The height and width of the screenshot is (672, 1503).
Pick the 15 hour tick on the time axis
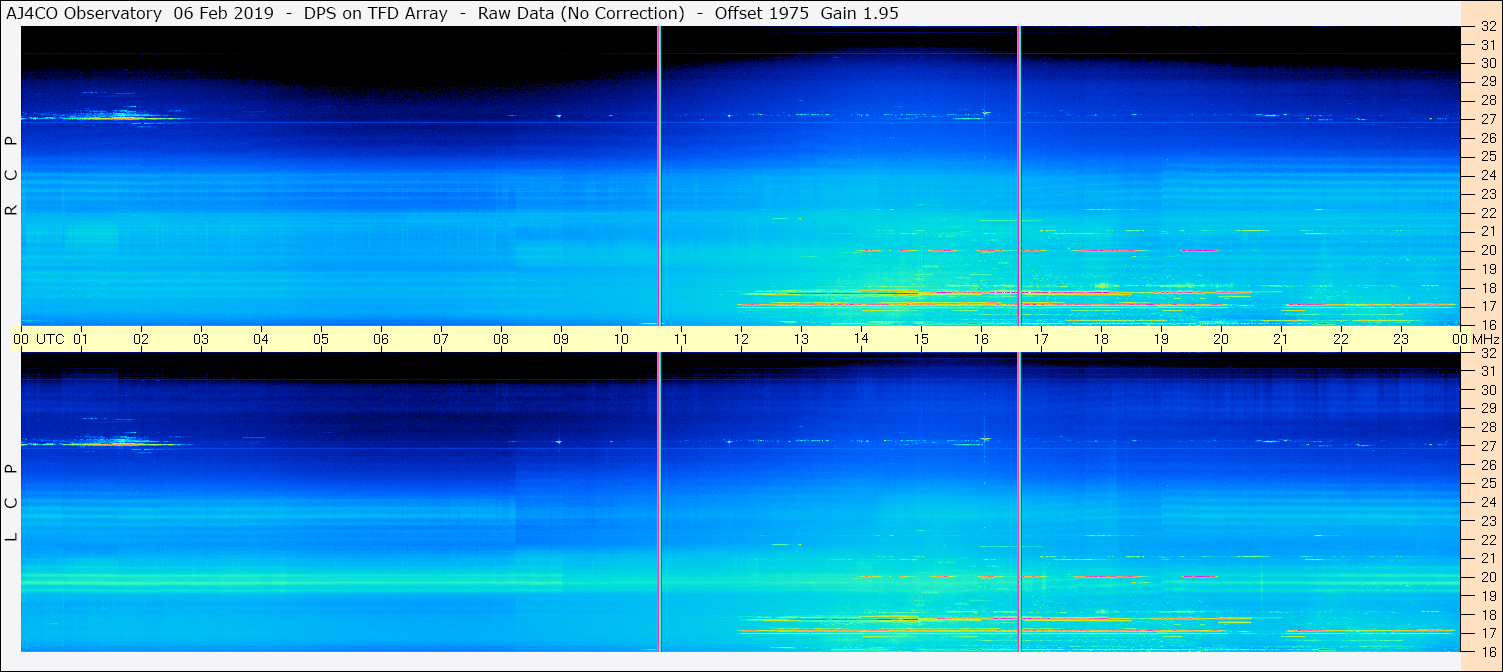point(921,339)
